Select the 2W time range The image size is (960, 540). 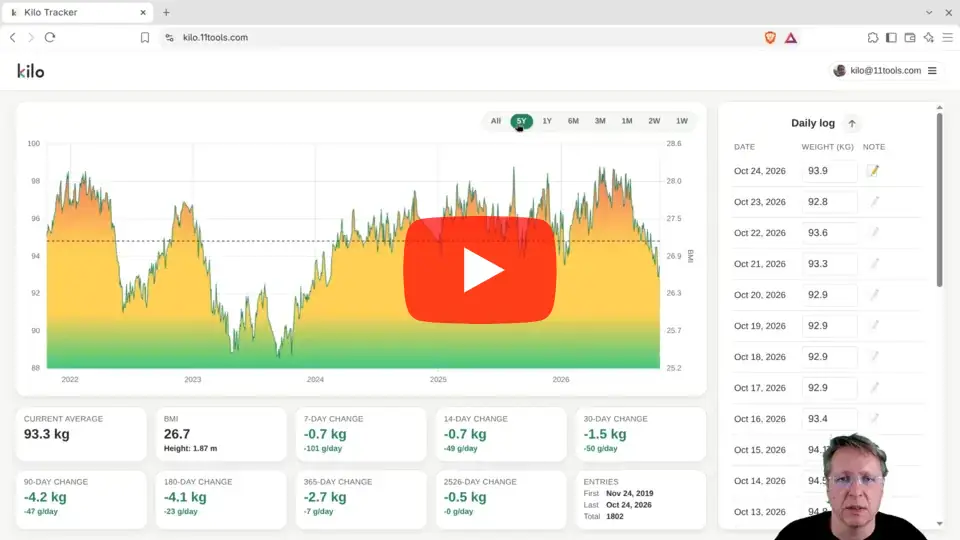click(x=654, y=121)
